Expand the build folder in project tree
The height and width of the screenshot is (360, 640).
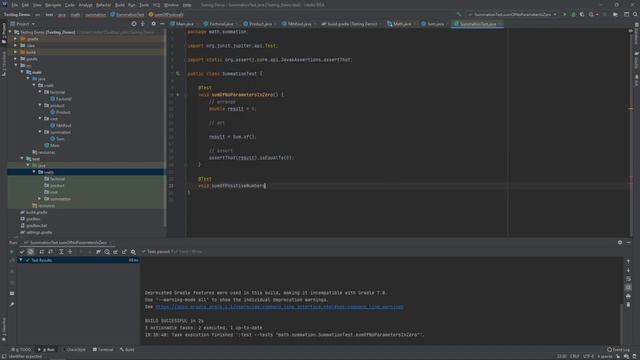tap(16, 52)
